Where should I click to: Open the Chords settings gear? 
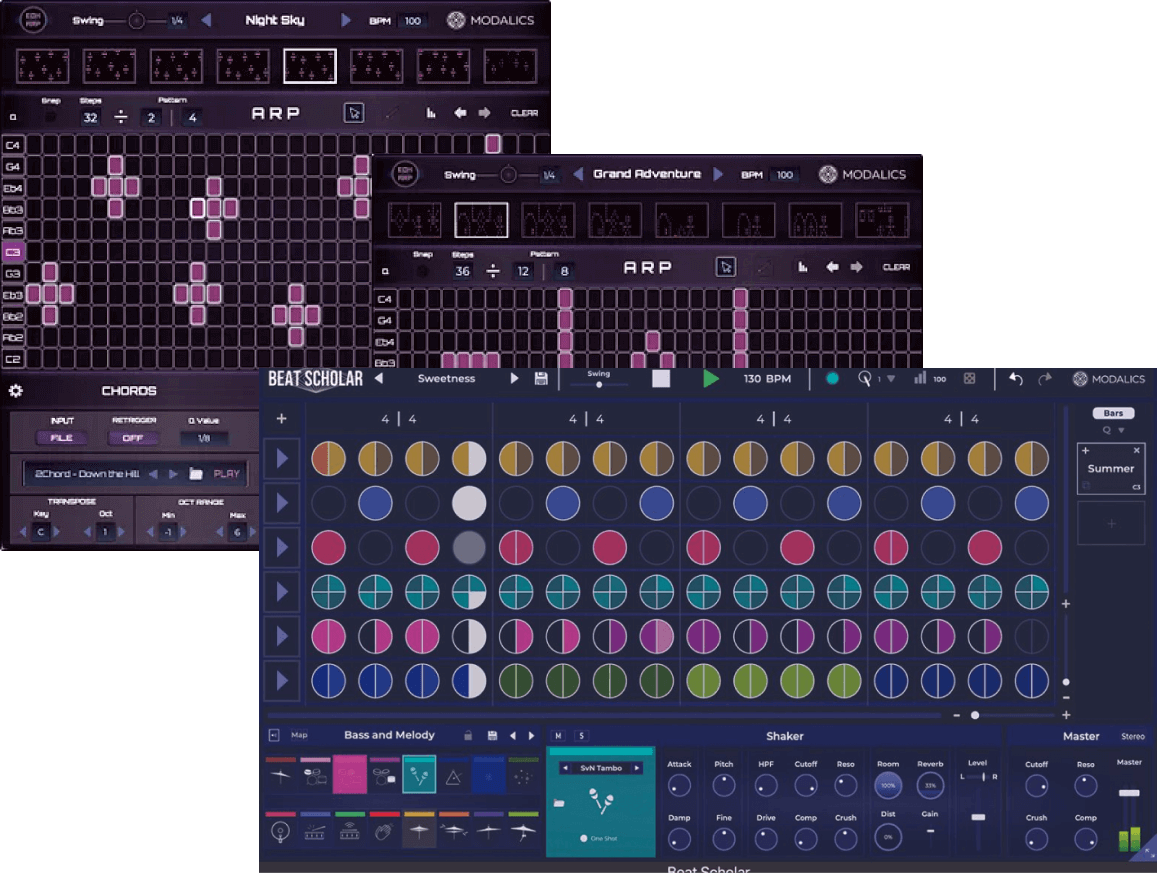15,390
